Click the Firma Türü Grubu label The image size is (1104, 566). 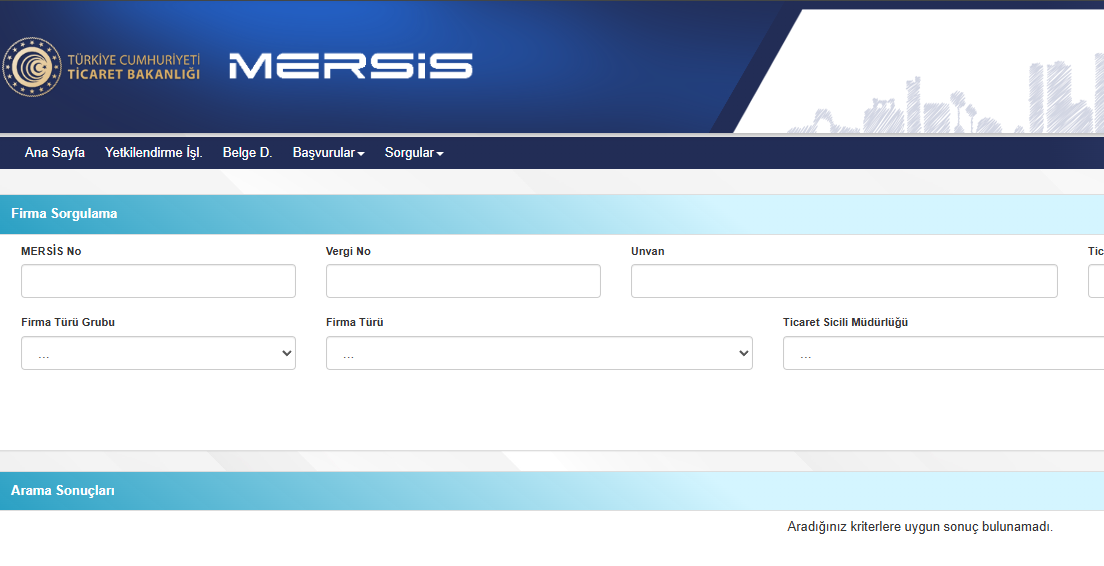tap(68, 322)
